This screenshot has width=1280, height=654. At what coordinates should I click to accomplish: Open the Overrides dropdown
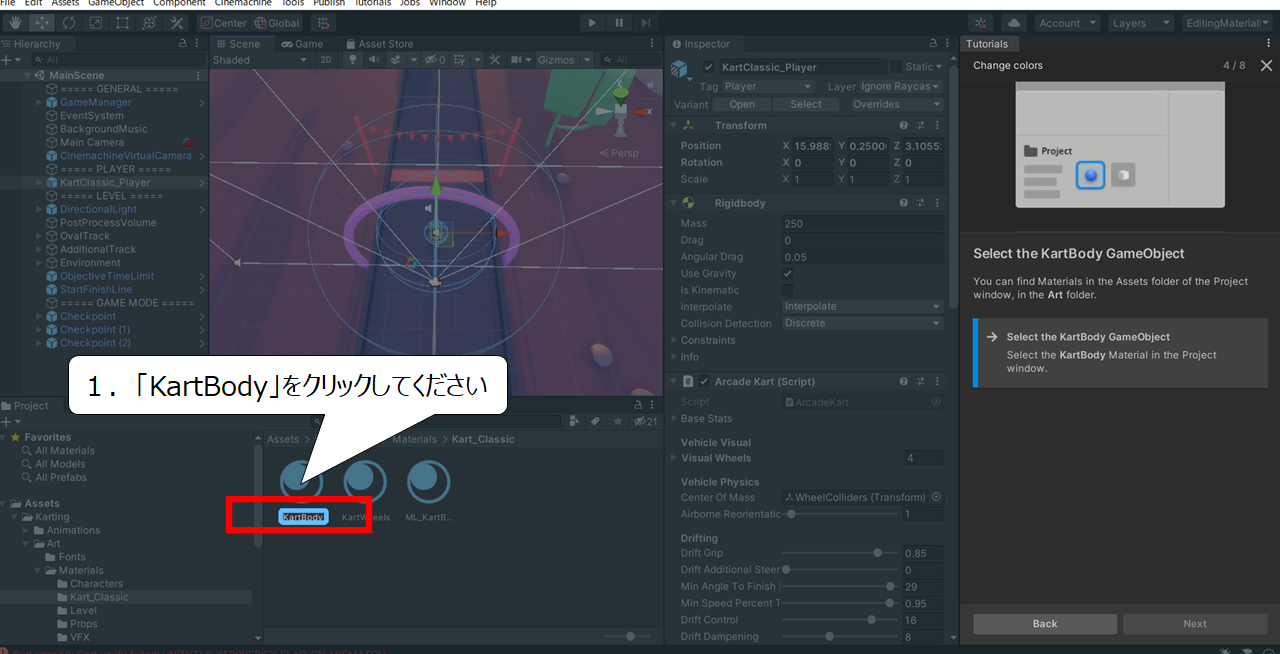click(x=896, y=104)
